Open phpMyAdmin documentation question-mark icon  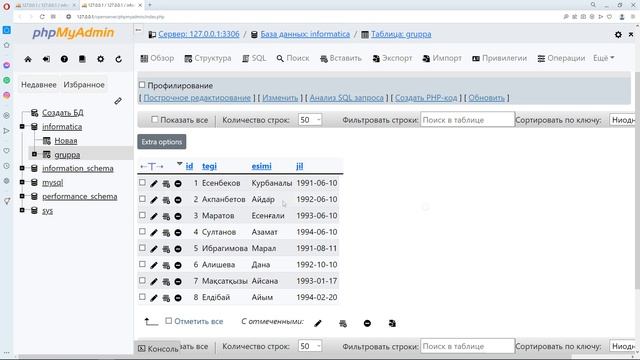point(64,59)
